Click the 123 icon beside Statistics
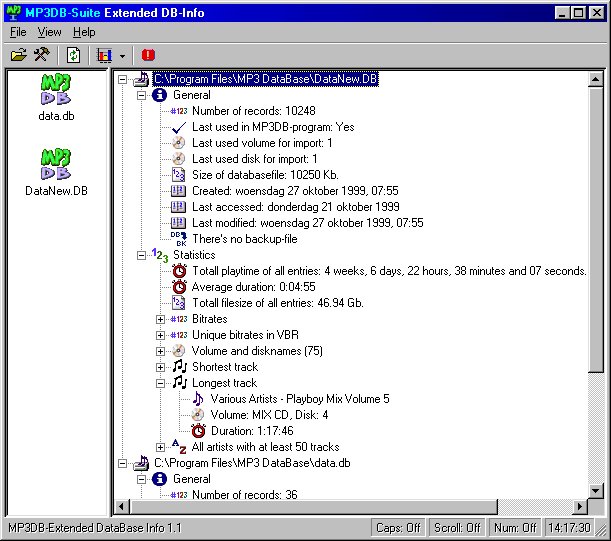Screen dimensions: 611x541 coord(160,255)
